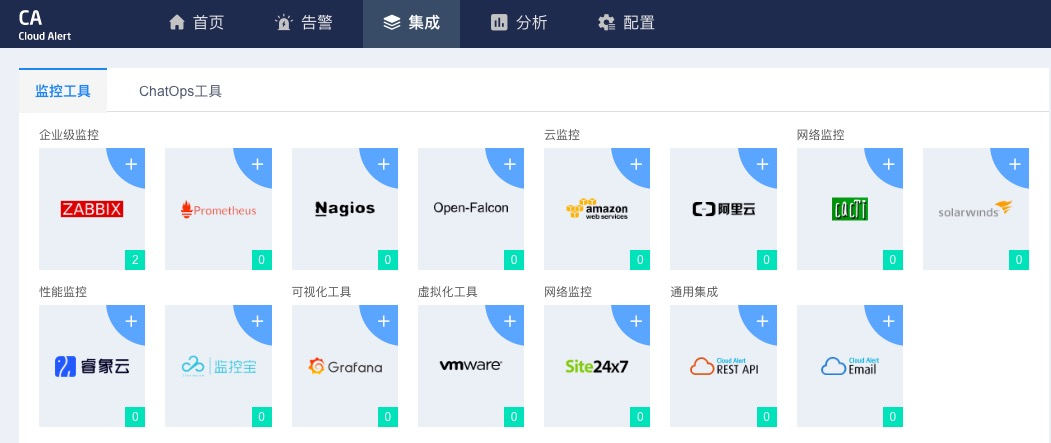Open Prometheus integration count badge
Screen dimensions: 1051x443
[261, 259]
